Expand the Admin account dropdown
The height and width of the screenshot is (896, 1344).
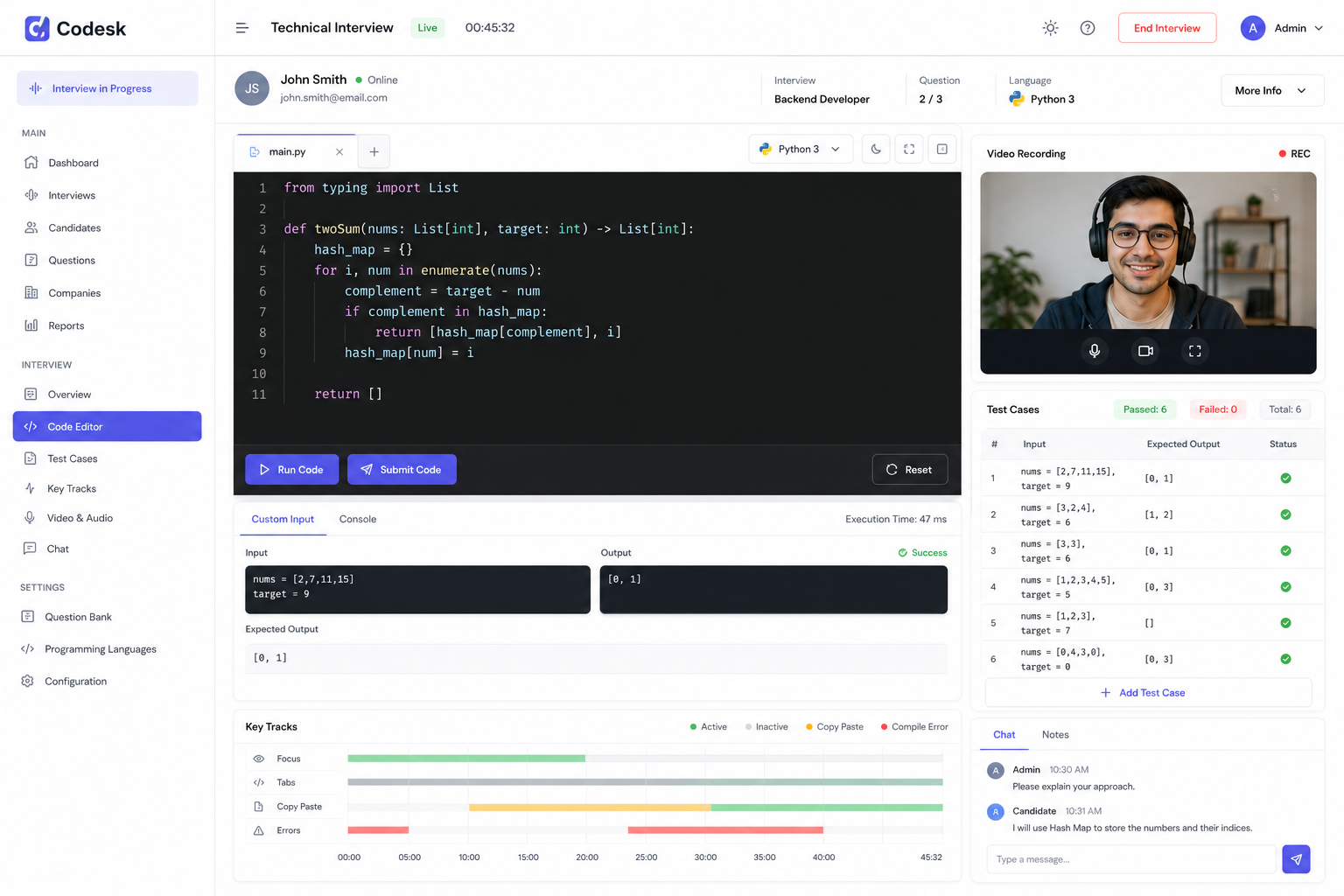pos(1282,28)
